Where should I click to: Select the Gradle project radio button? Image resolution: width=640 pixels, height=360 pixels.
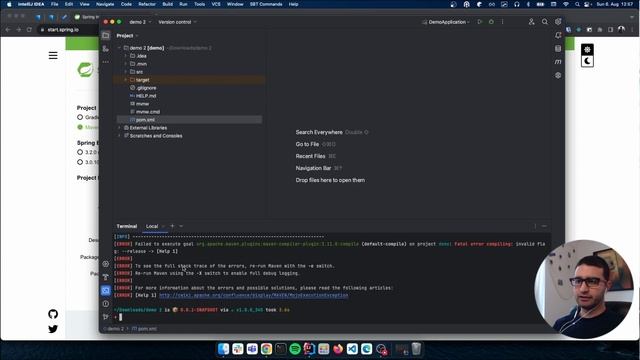80,117
